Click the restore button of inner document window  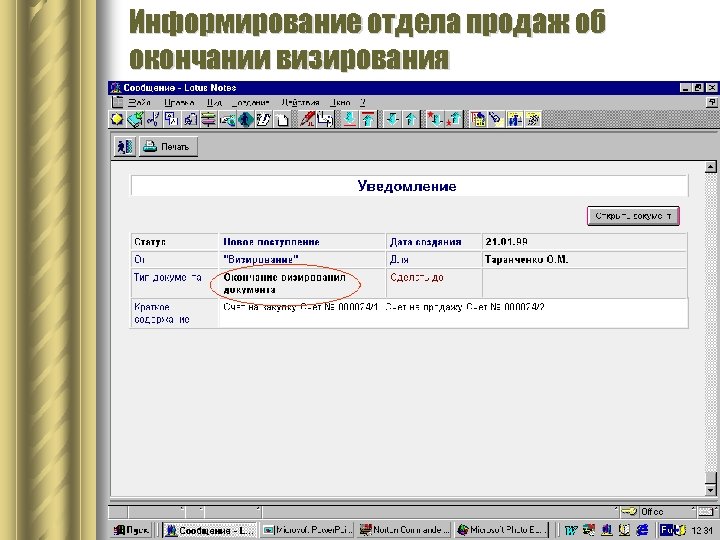pos(711,102)
